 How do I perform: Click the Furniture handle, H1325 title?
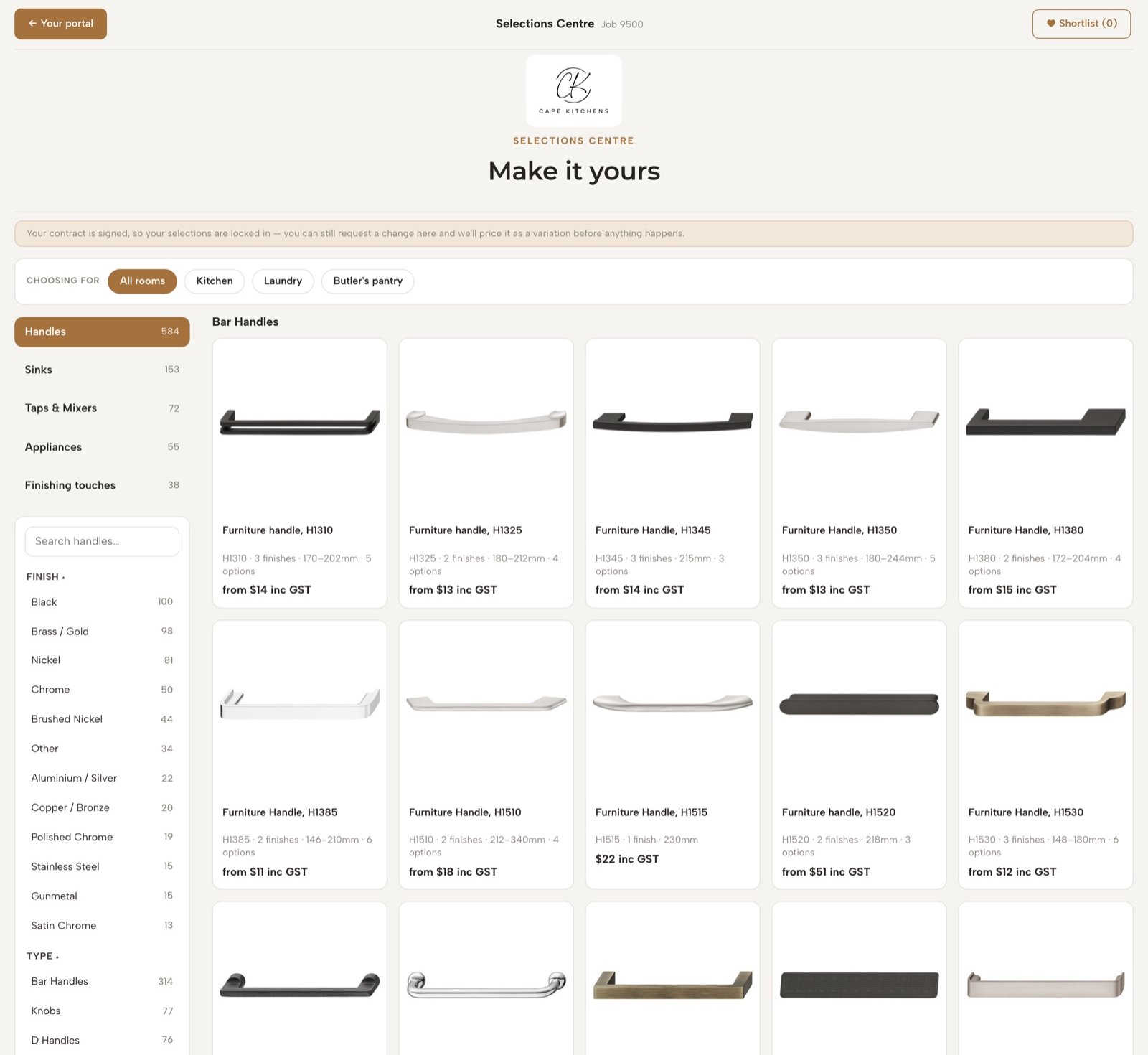[466, 530]
